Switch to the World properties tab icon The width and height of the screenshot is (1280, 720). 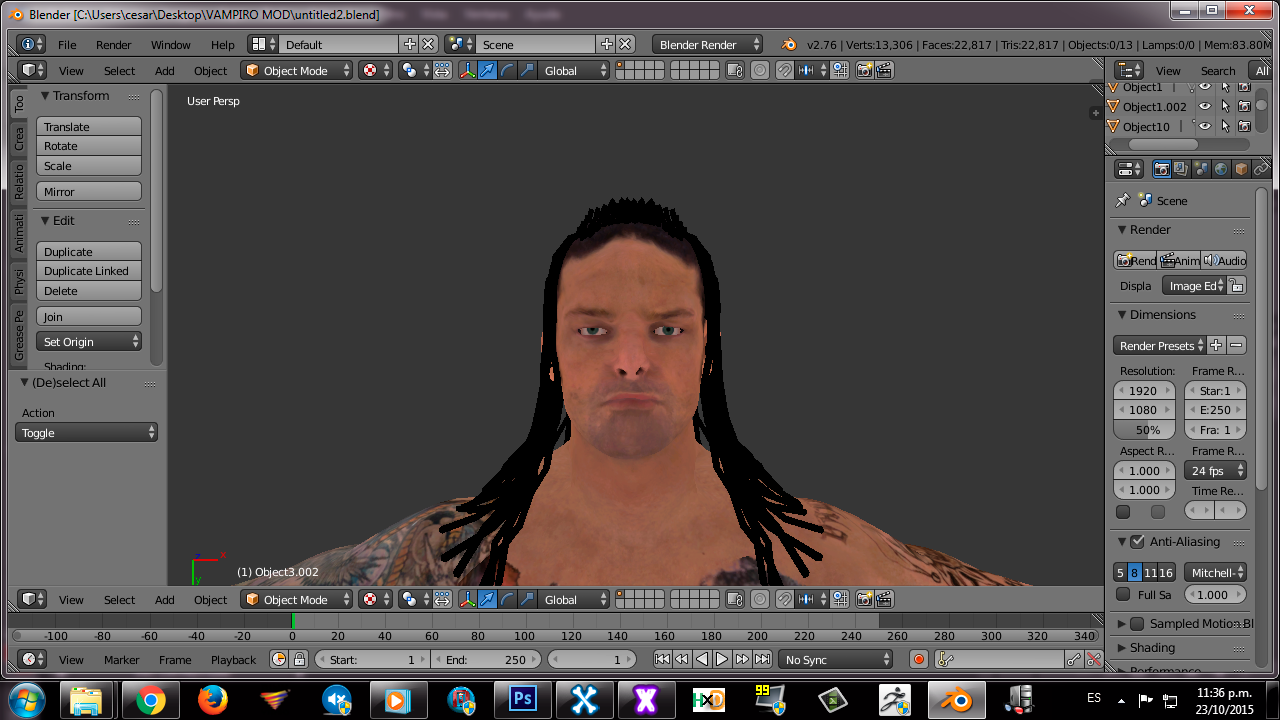(x=1221, y=169)
